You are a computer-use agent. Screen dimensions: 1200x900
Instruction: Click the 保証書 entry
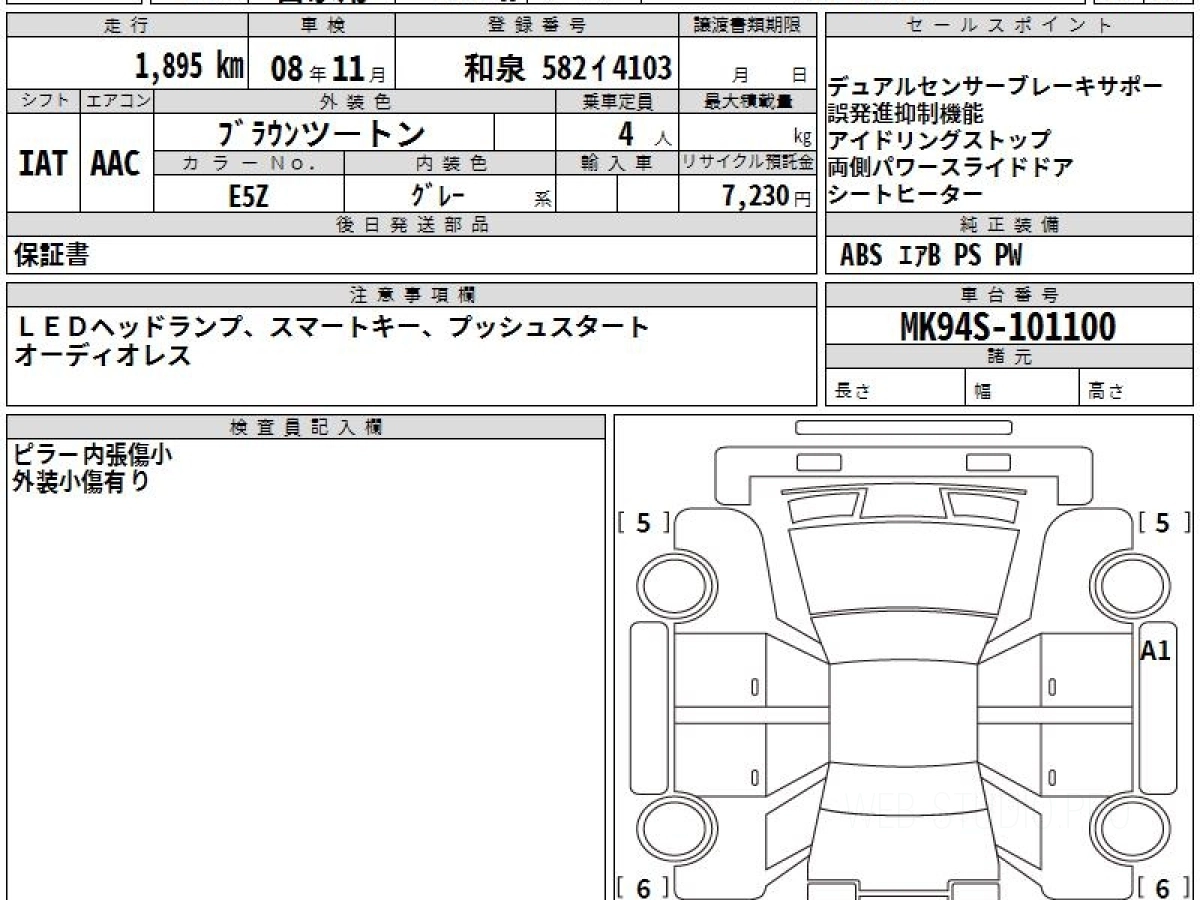[x=51, y=255]
